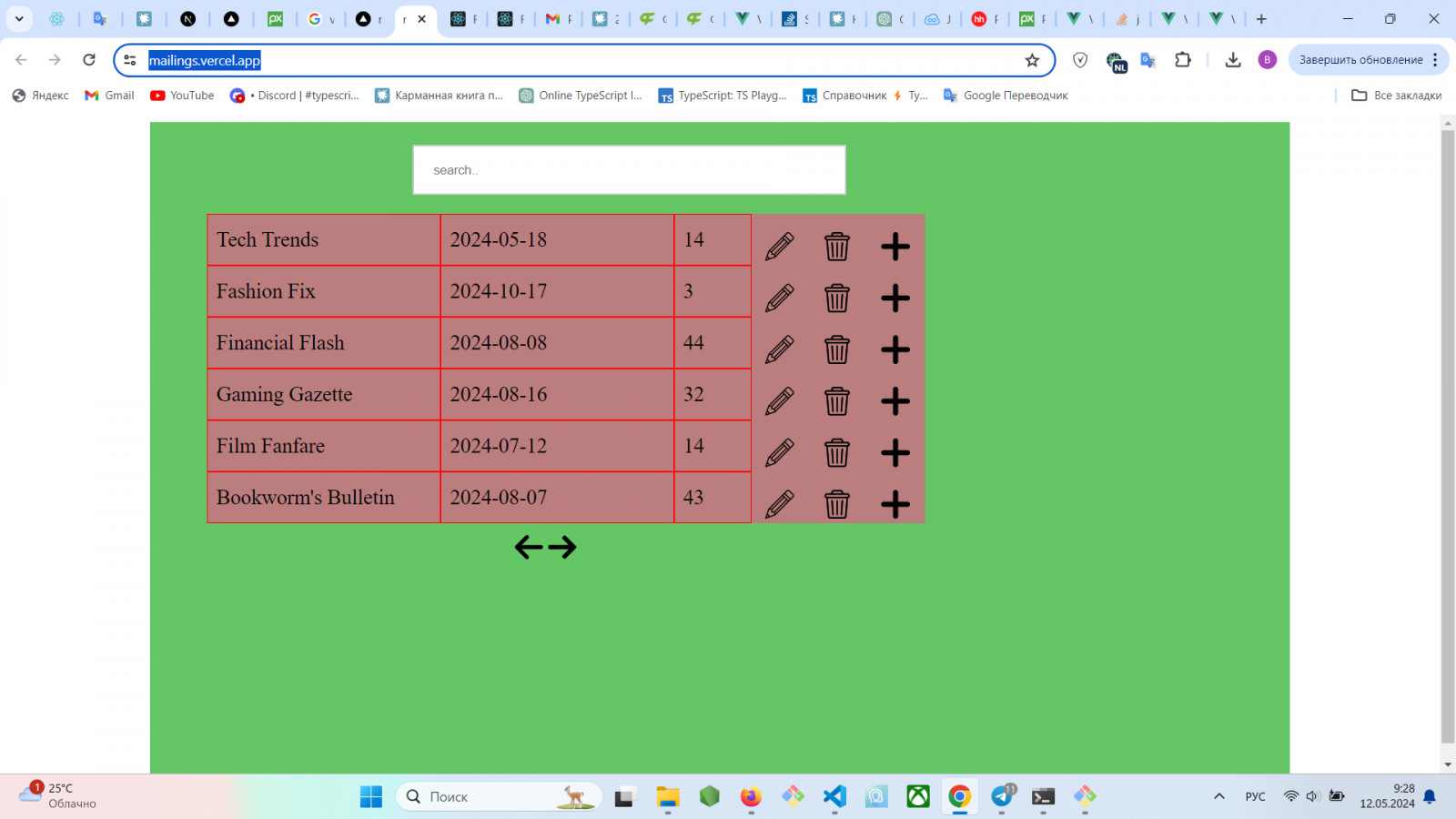Select the Gaming Gazette name cell

coord(324,394)
